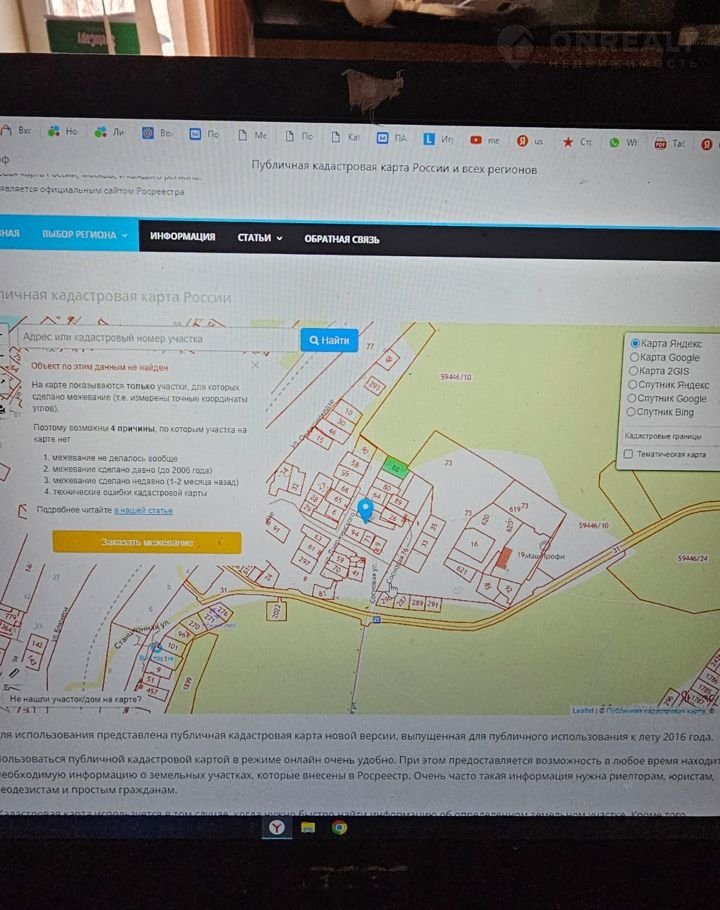Close the 'Объект не найден' info panel
Viewport: 720px width, 910px height.
pyautogui.click(x=255, y=366)
